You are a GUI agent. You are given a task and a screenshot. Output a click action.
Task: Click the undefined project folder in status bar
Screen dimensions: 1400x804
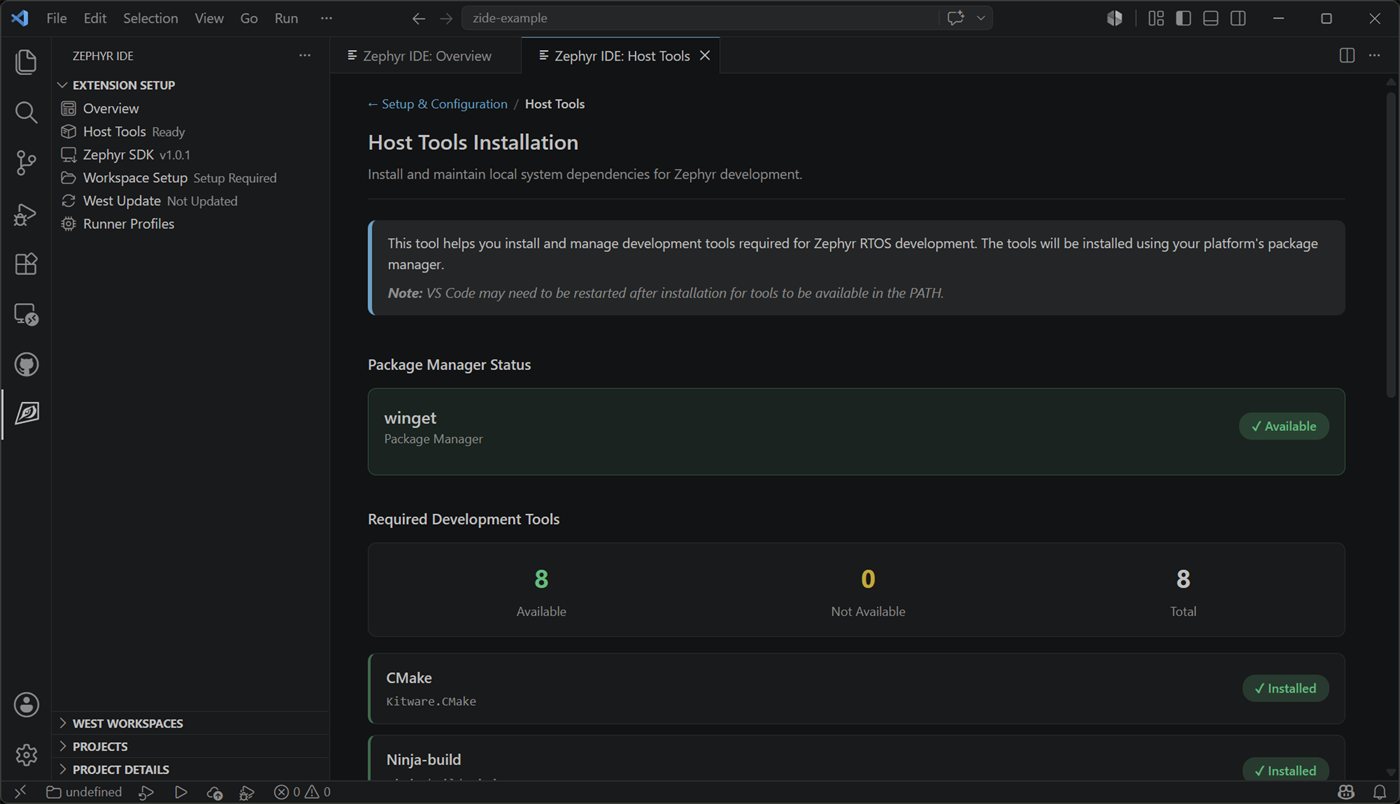[x=84, y=792]
